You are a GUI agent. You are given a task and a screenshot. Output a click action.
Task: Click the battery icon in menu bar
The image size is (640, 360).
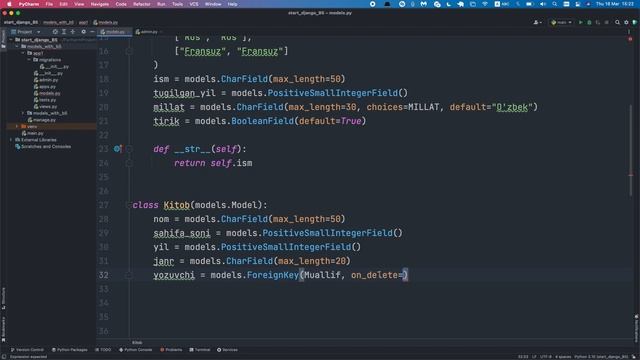[530, 4]
